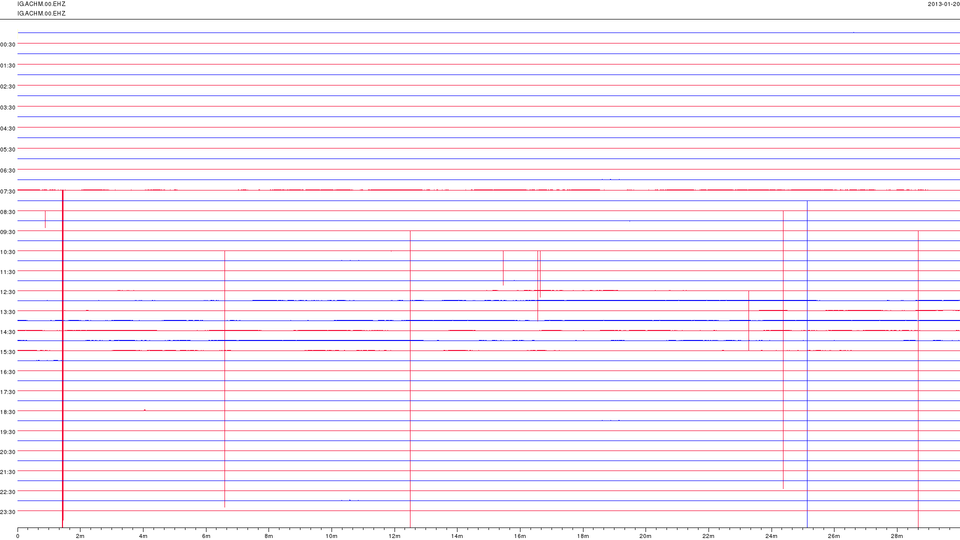The image size is (960, 540).
Task: Select the 00:30 time row label
Action: (8, 44)
